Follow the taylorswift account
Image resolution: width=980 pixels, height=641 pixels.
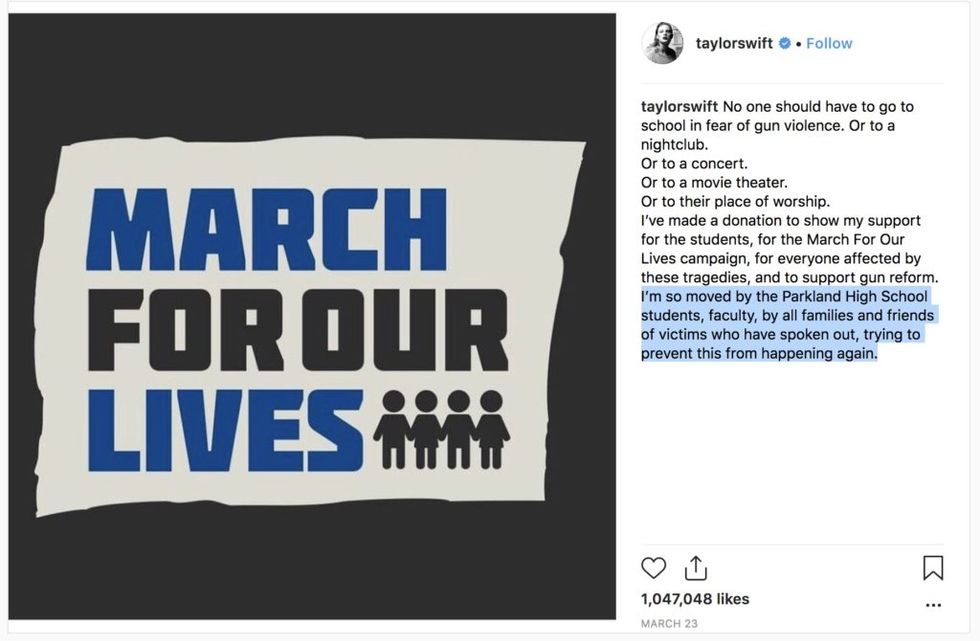click(829, 44)
